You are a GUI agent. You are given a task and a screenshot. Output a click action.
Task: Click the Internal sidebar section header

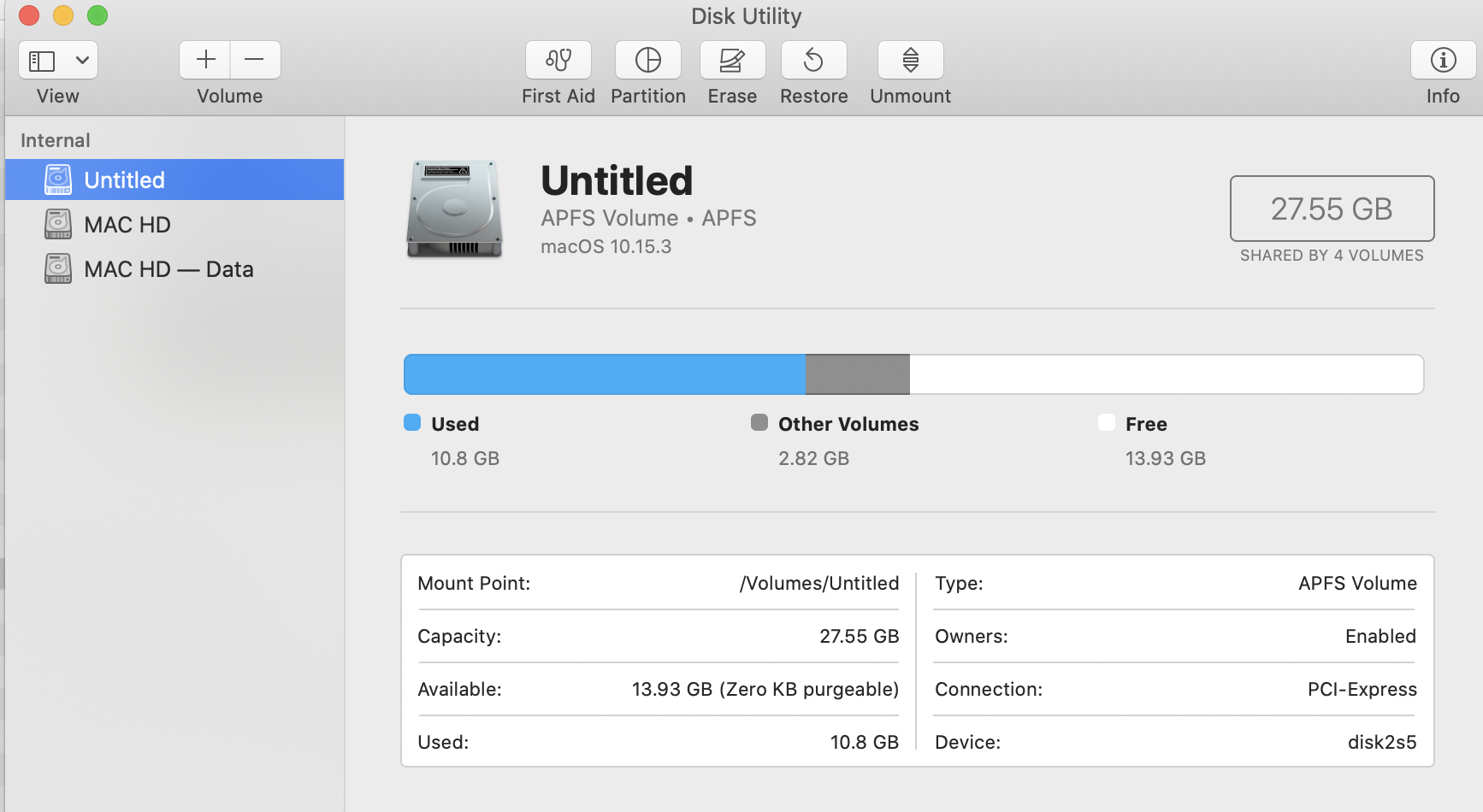tap(56, 140)
